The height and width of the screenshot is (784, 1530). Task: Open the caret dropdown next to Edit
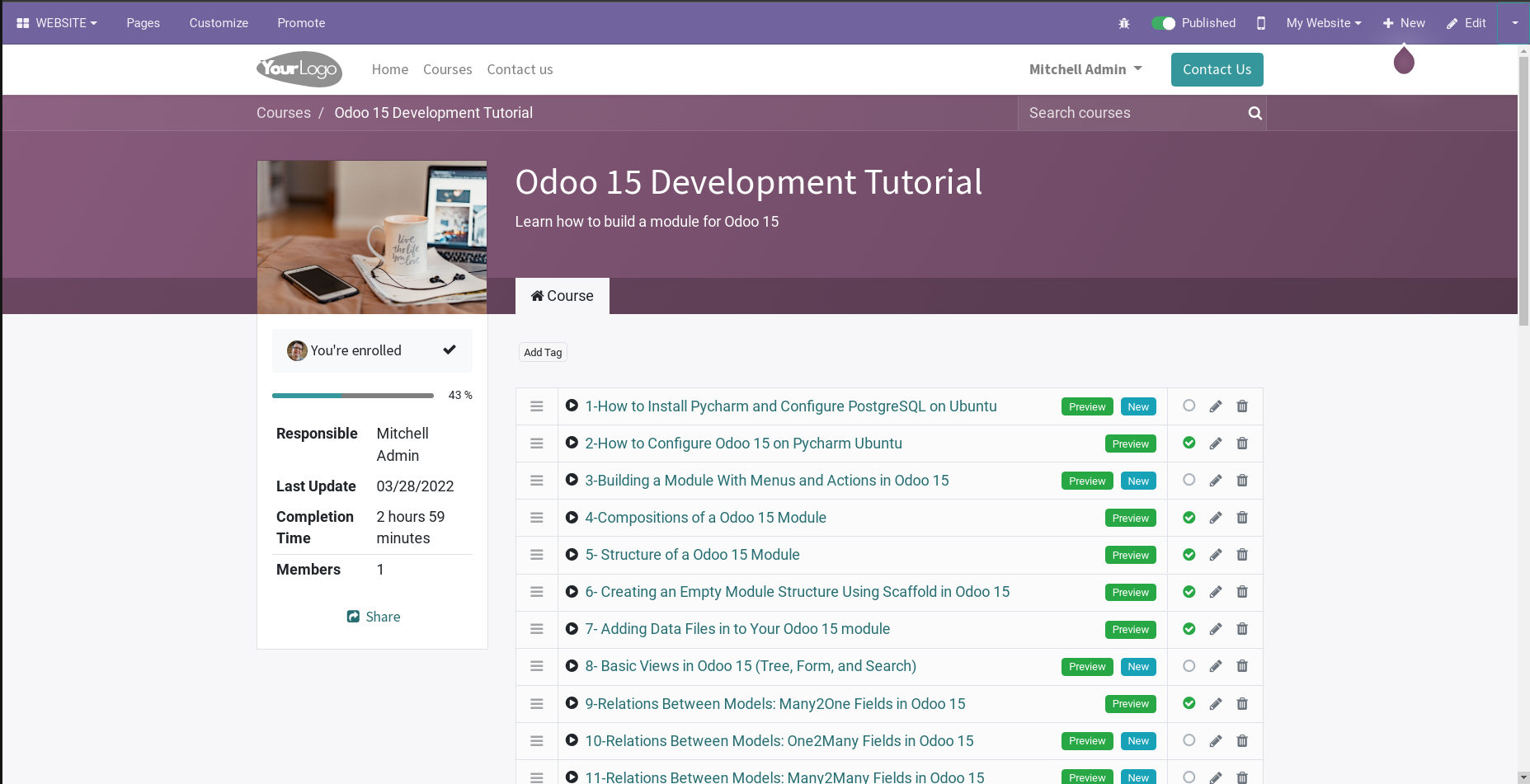[x=1514, y=23]
